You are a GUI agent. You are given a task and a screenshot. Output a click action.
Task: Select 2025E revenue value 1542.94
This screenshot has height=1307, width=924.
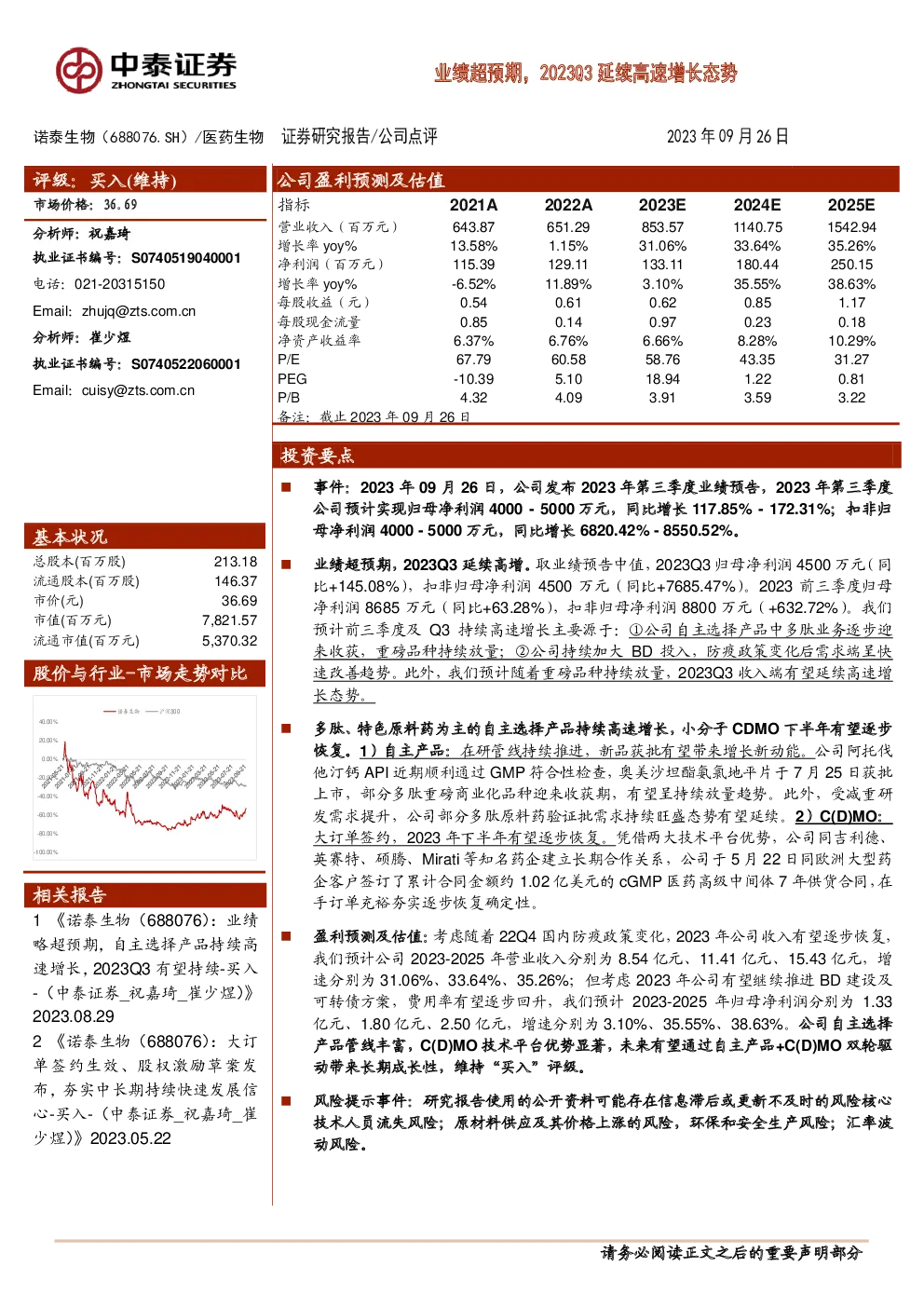pyautogui.click(x=851, y=227)
